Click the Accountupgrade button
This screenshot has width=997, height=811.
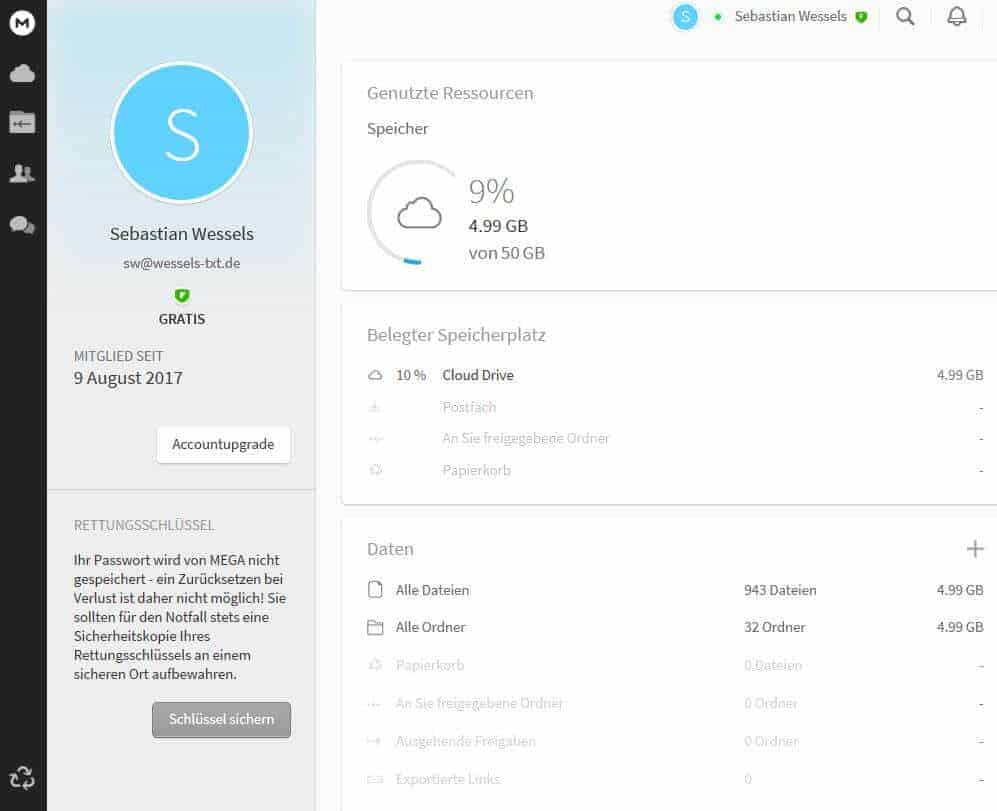[223, 444]
